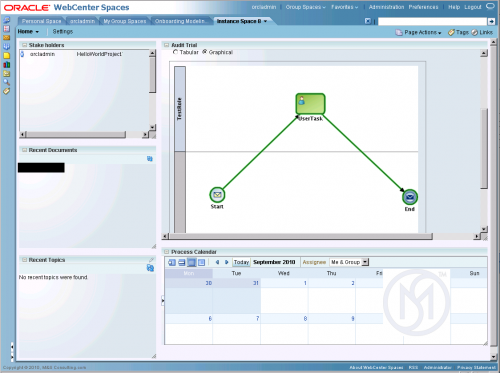Screen dimensions: 500x373
Task: Open the orange mail icon in the sidebar
Action: point(6,38)
